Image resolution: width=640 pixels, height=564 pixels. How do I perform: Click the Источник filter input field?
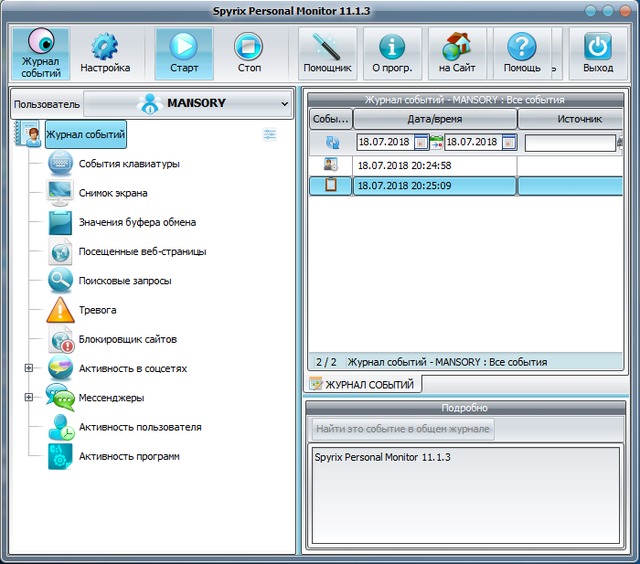pos(569,143)
